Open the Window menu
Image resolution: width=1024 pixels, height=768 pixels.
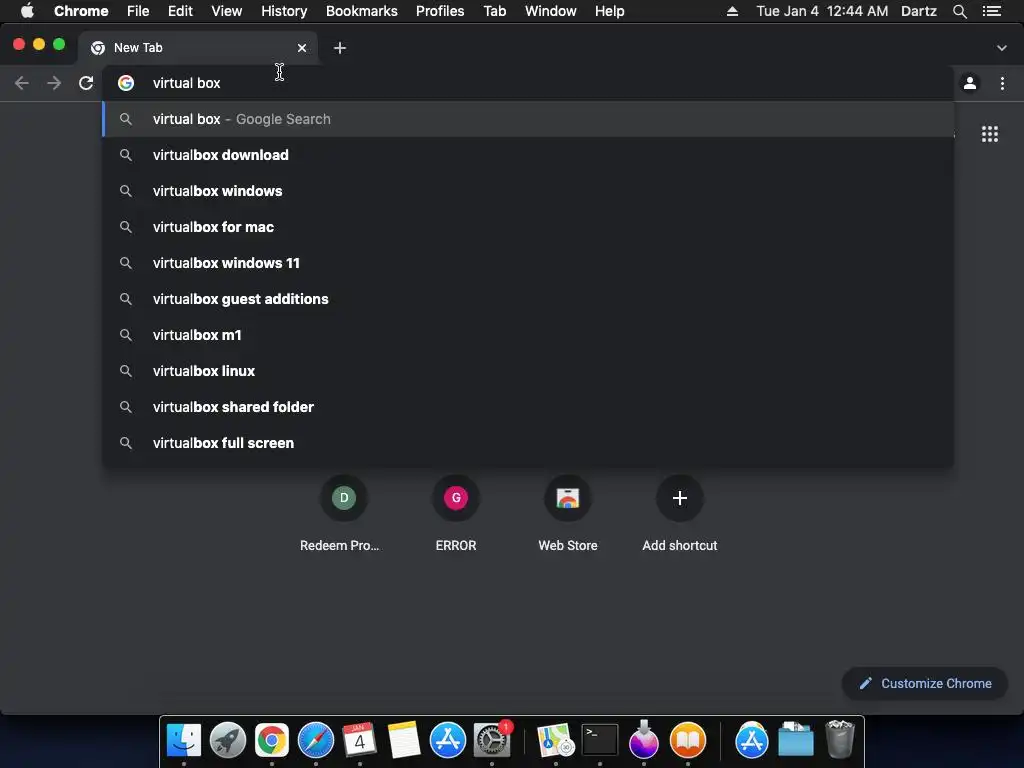551,11
